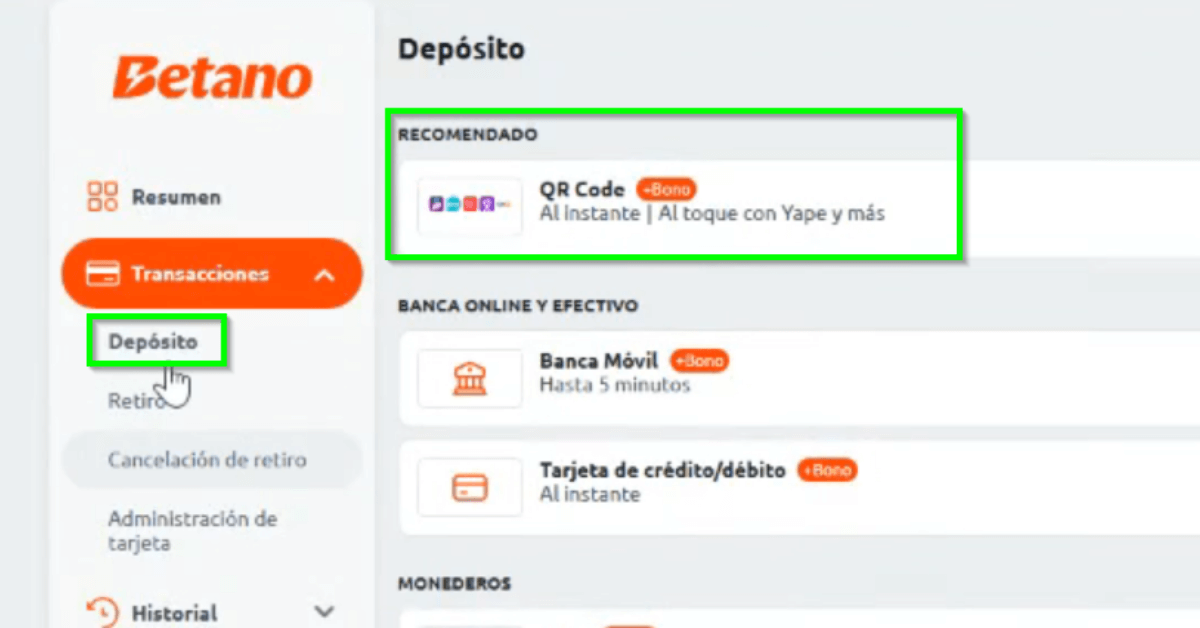Viewport: 1200px width, 628px height.
Task: Click the Betano logo
Action: [212, 78]
